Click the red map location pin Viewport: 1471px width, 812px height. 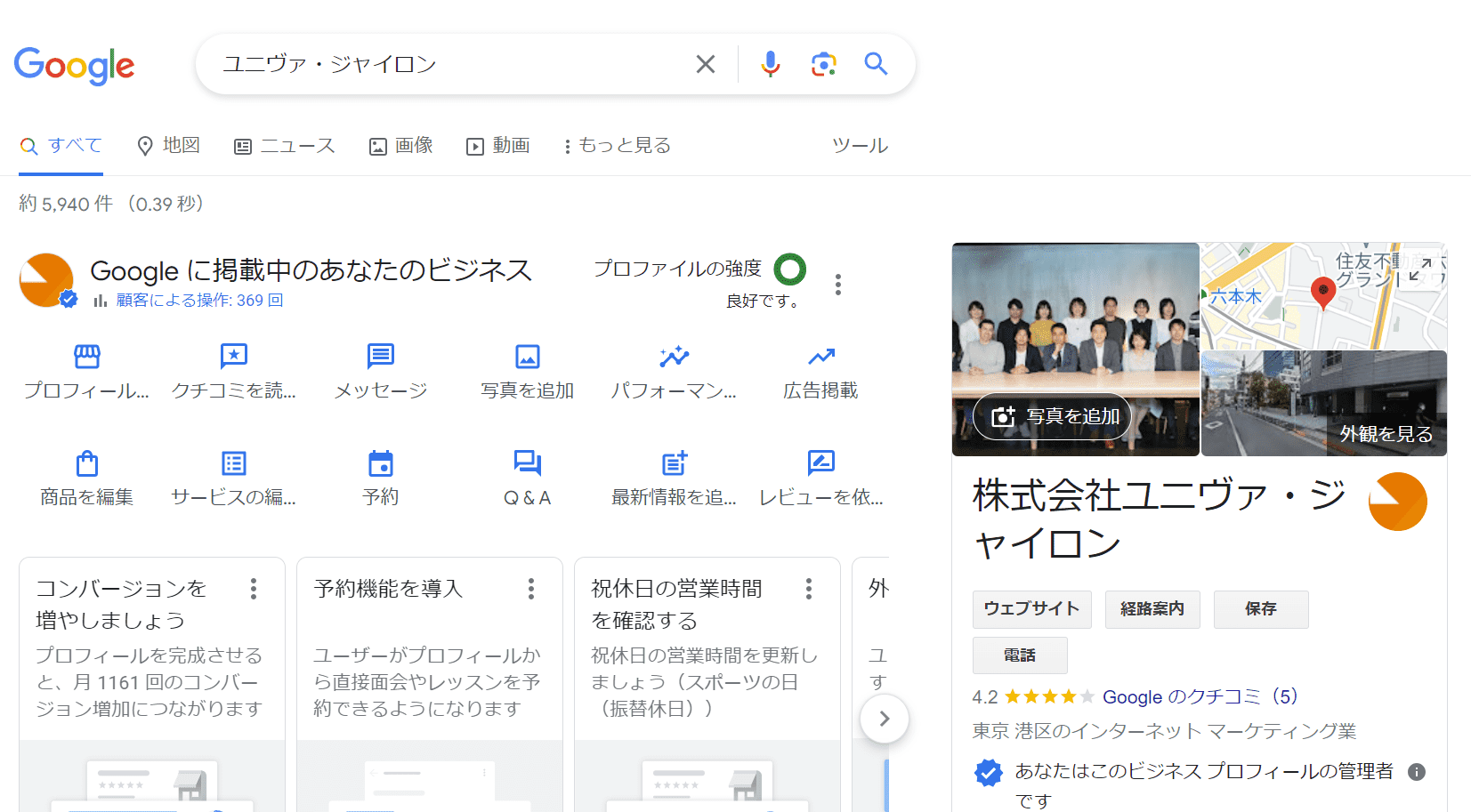1323,293
